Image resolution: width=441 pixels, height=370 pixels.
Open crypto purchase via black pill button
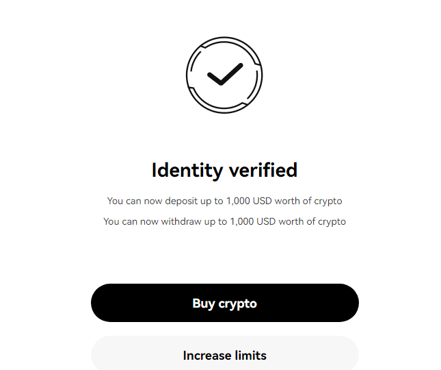225,303
